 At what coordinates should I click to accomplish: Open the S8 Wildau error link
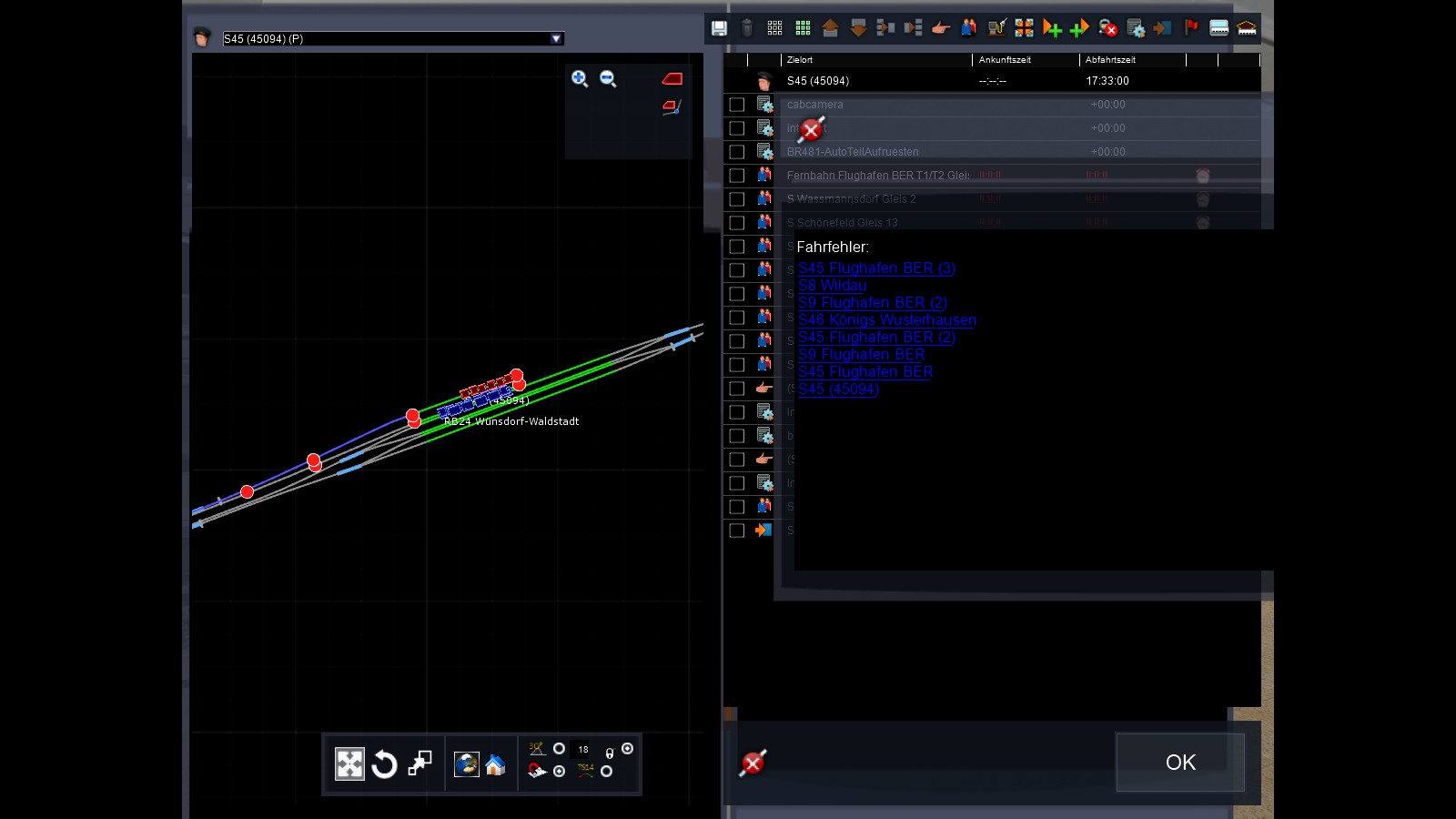point(832,285)
